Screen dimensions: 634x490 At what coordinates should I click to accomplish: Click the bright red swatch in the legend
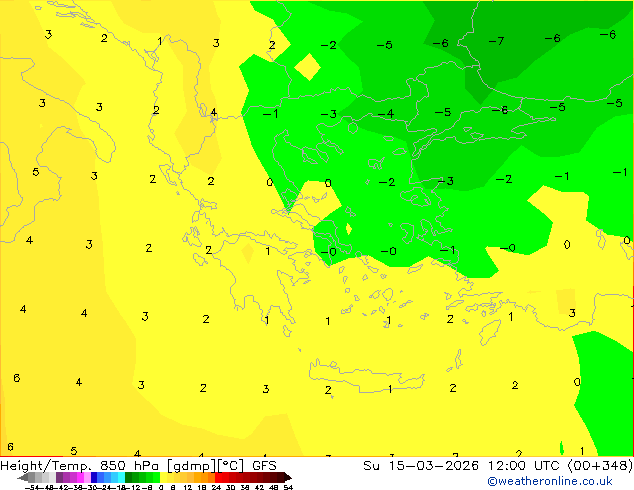coord(218,478)
